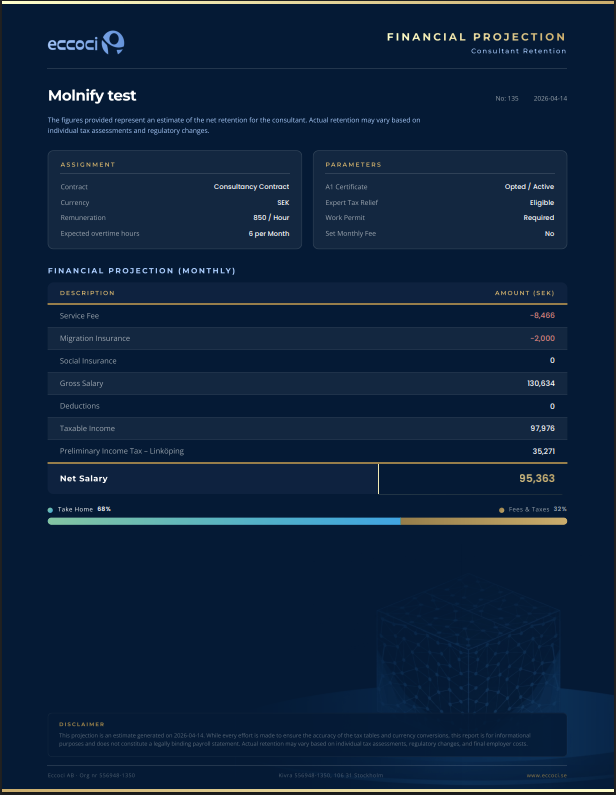Image resolution: width=616 pixels, height=795 pixels.
Task: Click the Social Insurance amount 0
Action: tap(553, 360)
